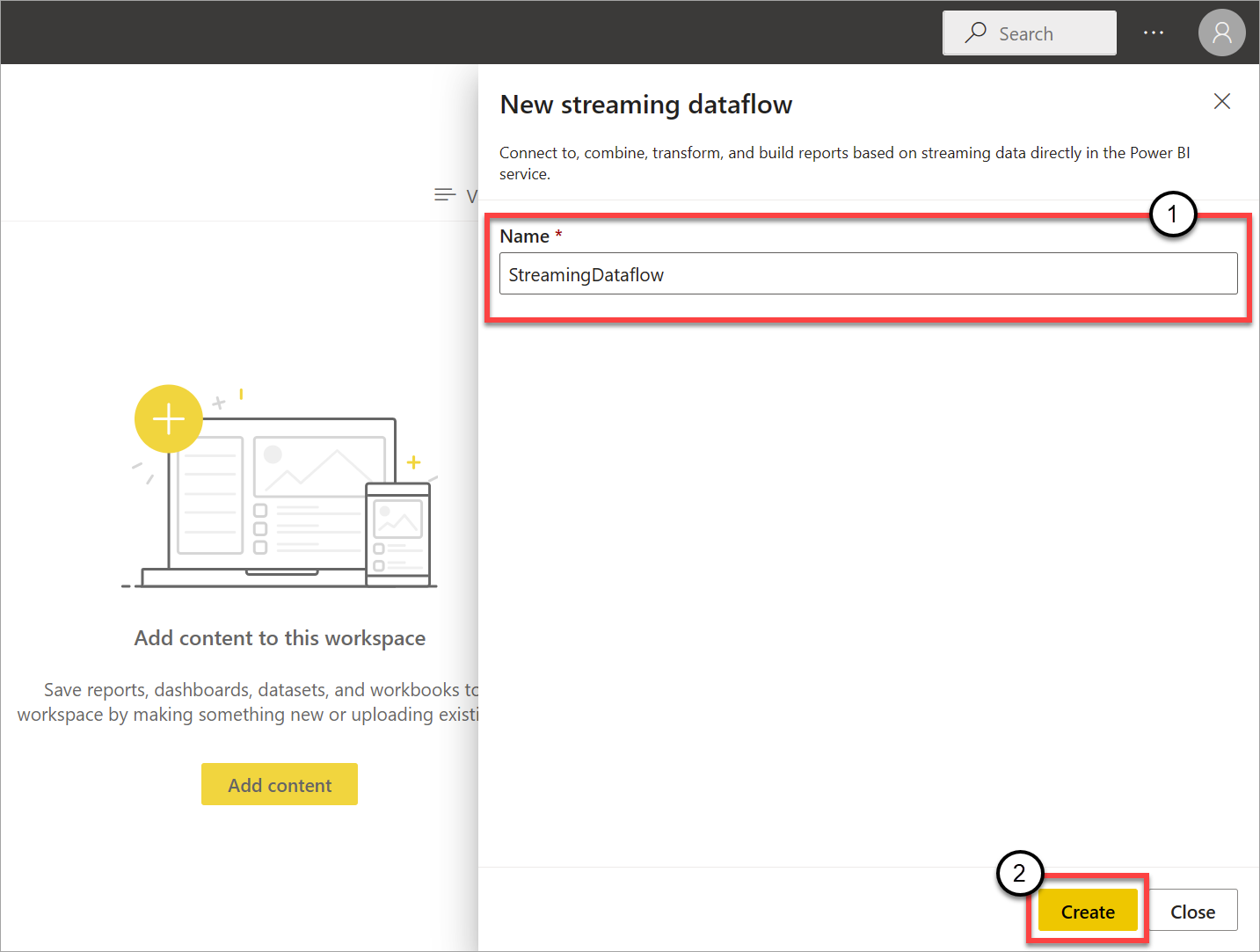This screenshot has height=952, width=1260.
Task: Click the ellipsis dots next to the avatar
Action: click(1153, 33)
